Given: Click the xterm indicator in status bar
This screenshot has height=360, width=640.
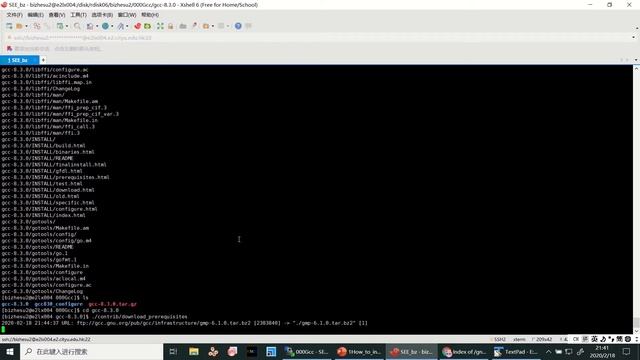Looking at the screenshot, I should pyautogui.click(x=519, y=339).
